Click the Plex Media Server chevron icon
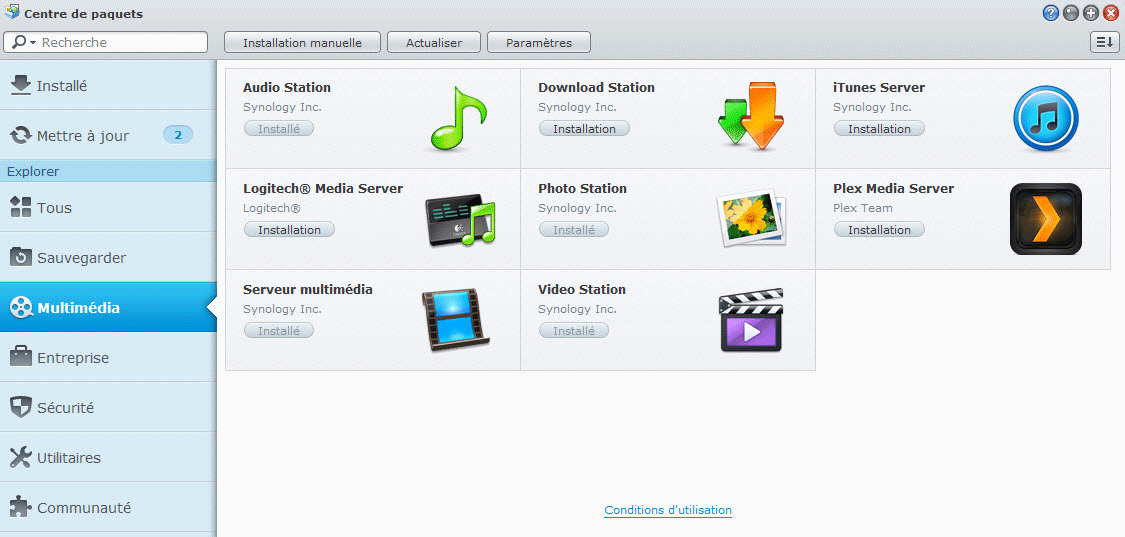1125x537 pixels. (x=1045, y=219)
